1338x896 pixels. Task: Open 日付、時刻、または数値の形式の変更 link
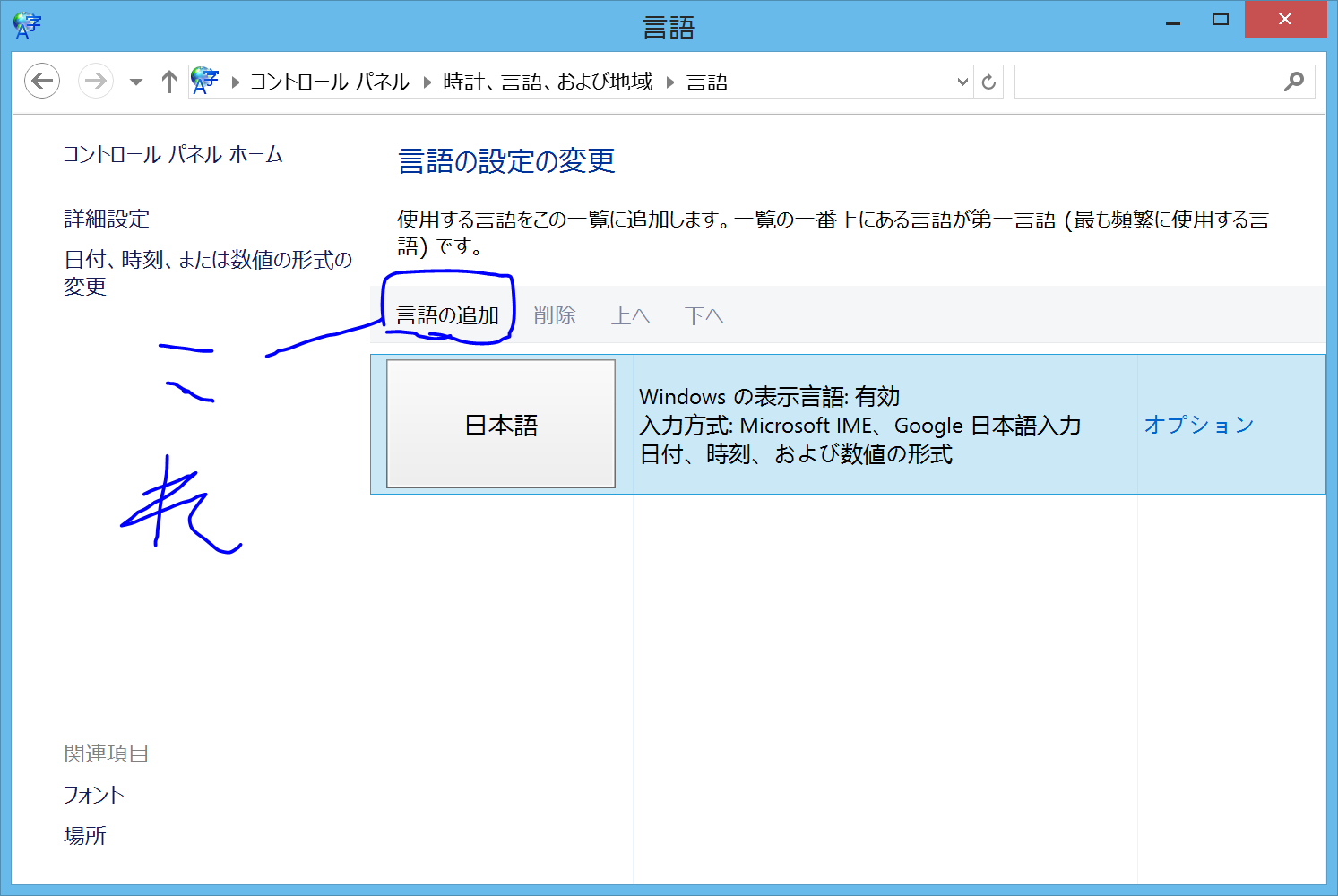[x=208, y=272]
